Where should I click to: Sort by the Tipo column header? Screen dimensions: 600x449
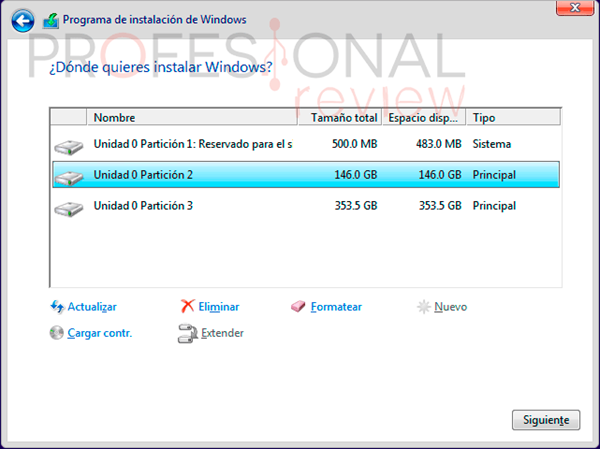pos(514,118)
